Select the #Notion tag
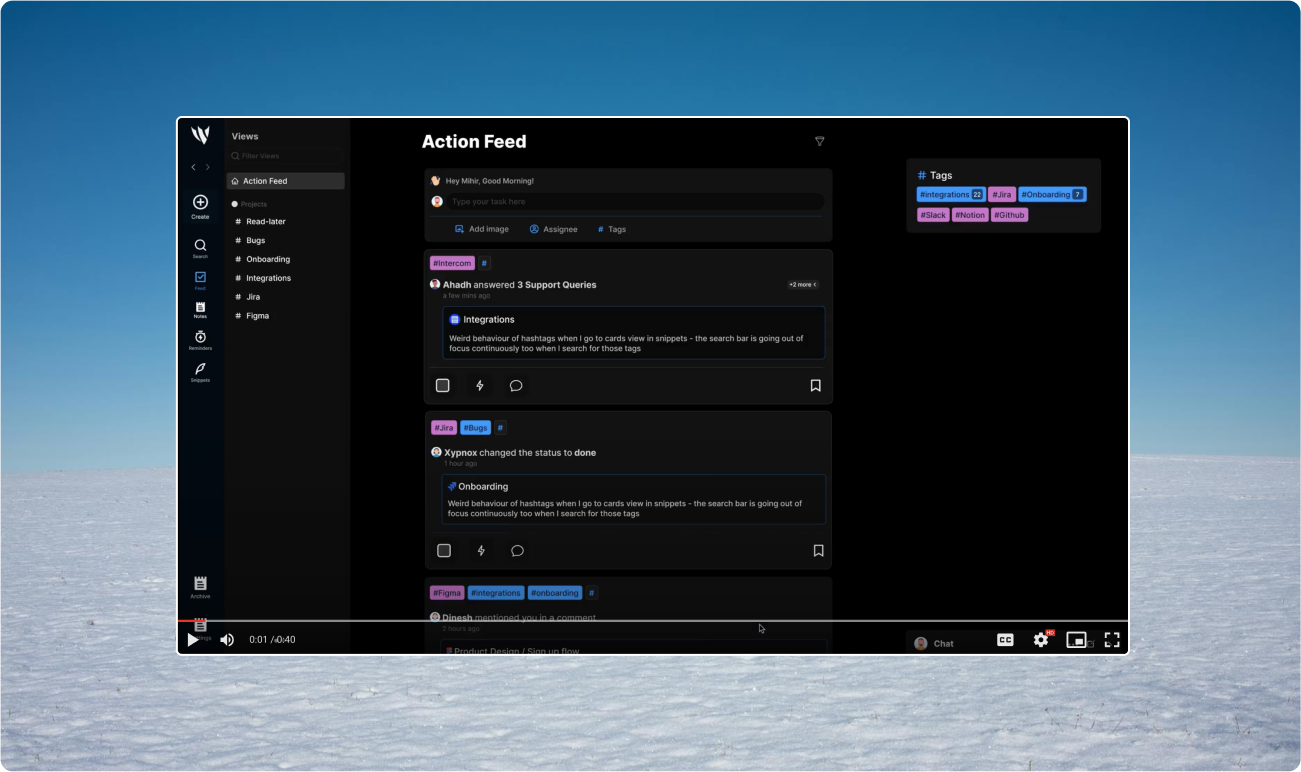 [x=970, y=215]
